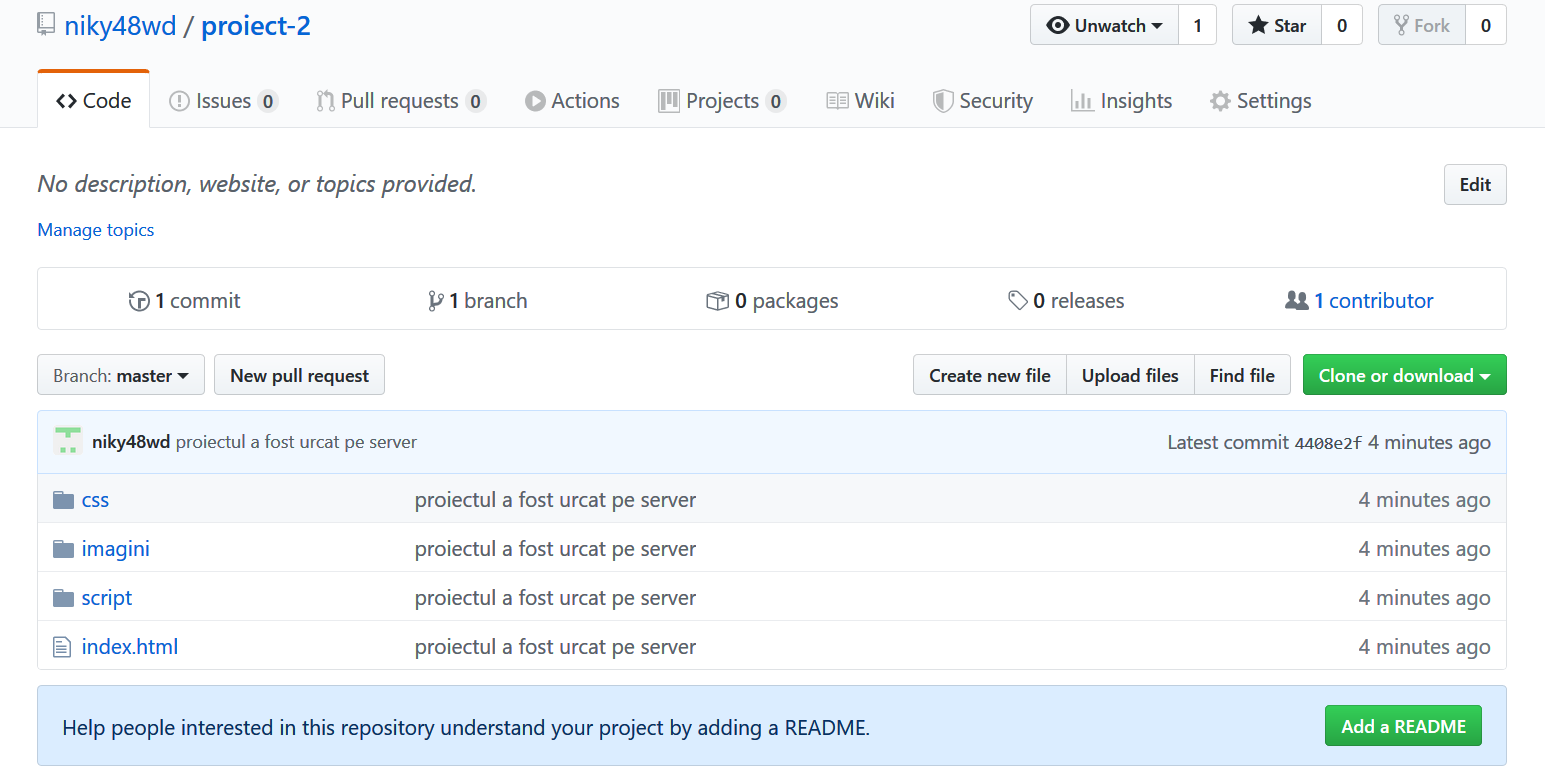Select the Security shield icon
The image size is (1545, 774).
(942, 100)
